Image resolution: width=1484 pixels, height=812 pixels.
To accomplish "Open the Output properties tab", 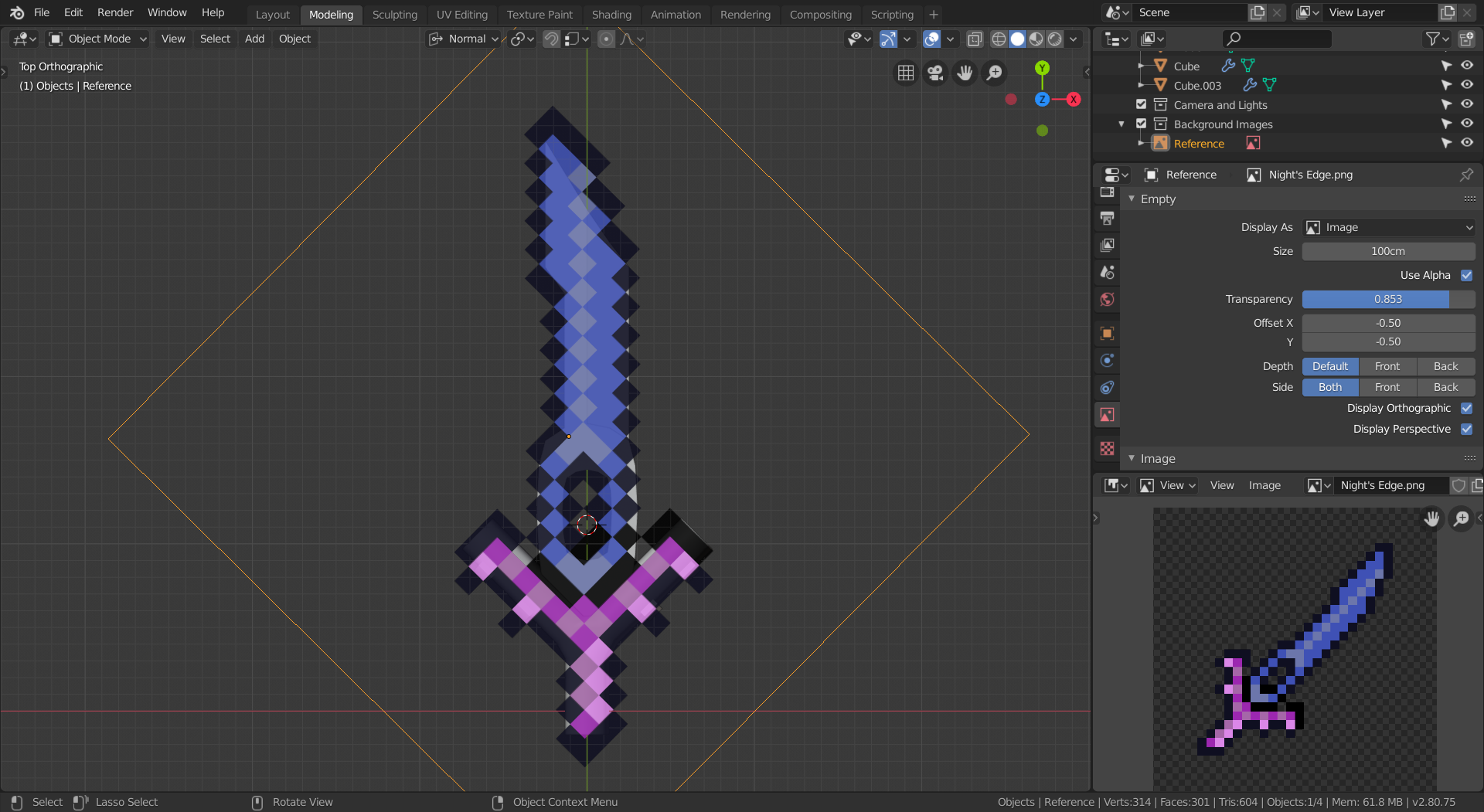I will [x=1107, y=219].
